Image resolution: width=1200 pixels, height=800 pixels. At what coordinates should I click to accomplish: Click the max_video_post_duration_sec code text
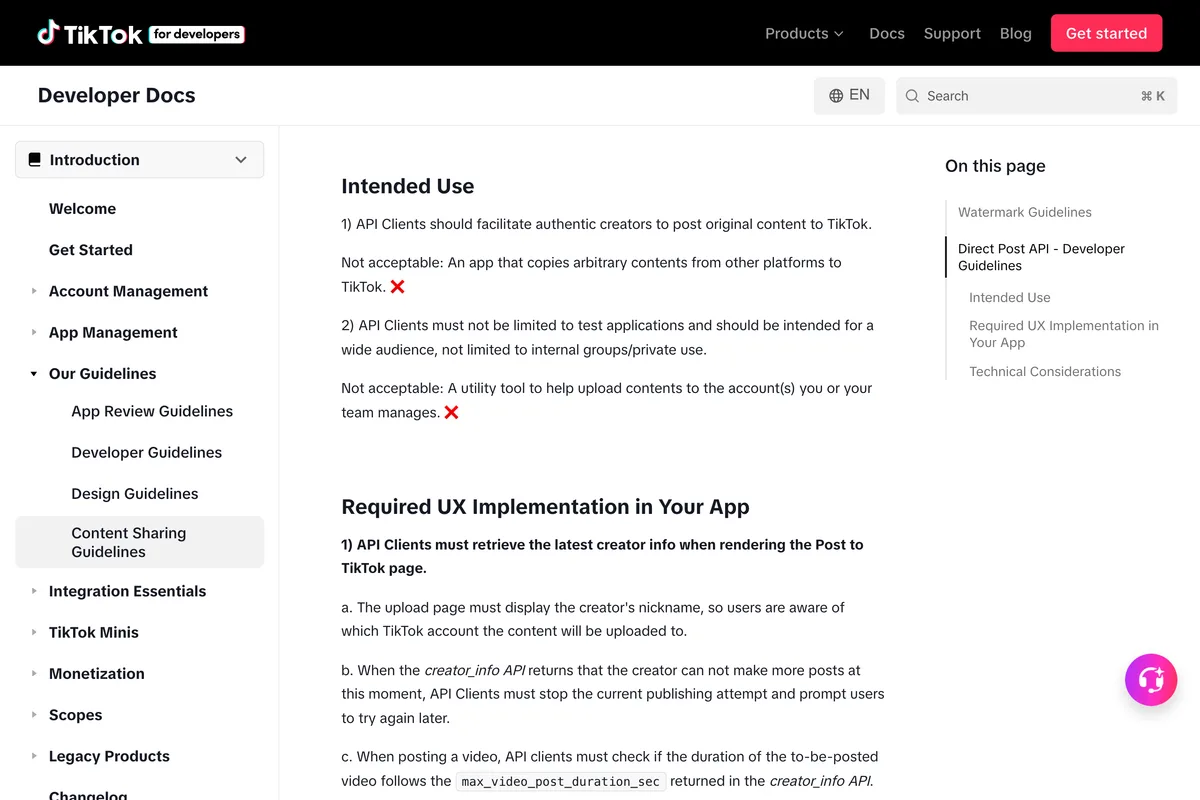click(561, 781)
